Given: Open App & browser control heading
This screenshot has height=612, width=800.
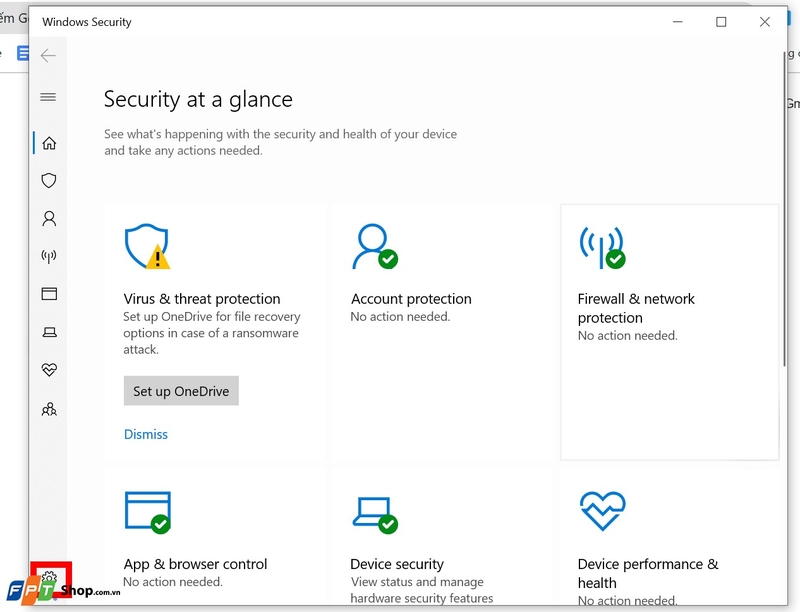Looking at the screenshot, I should pos(195,564).
